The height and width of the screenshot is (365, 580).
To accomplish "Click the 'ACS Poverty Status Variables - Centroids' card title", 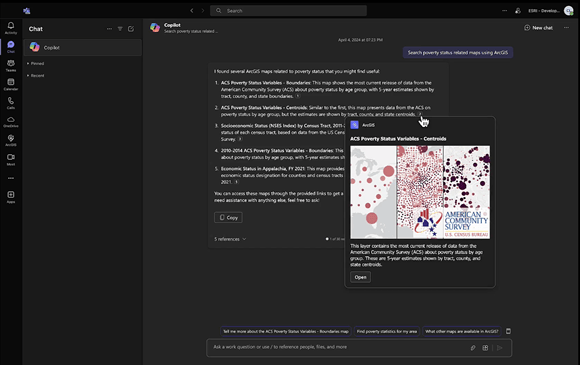I will 398,139.
